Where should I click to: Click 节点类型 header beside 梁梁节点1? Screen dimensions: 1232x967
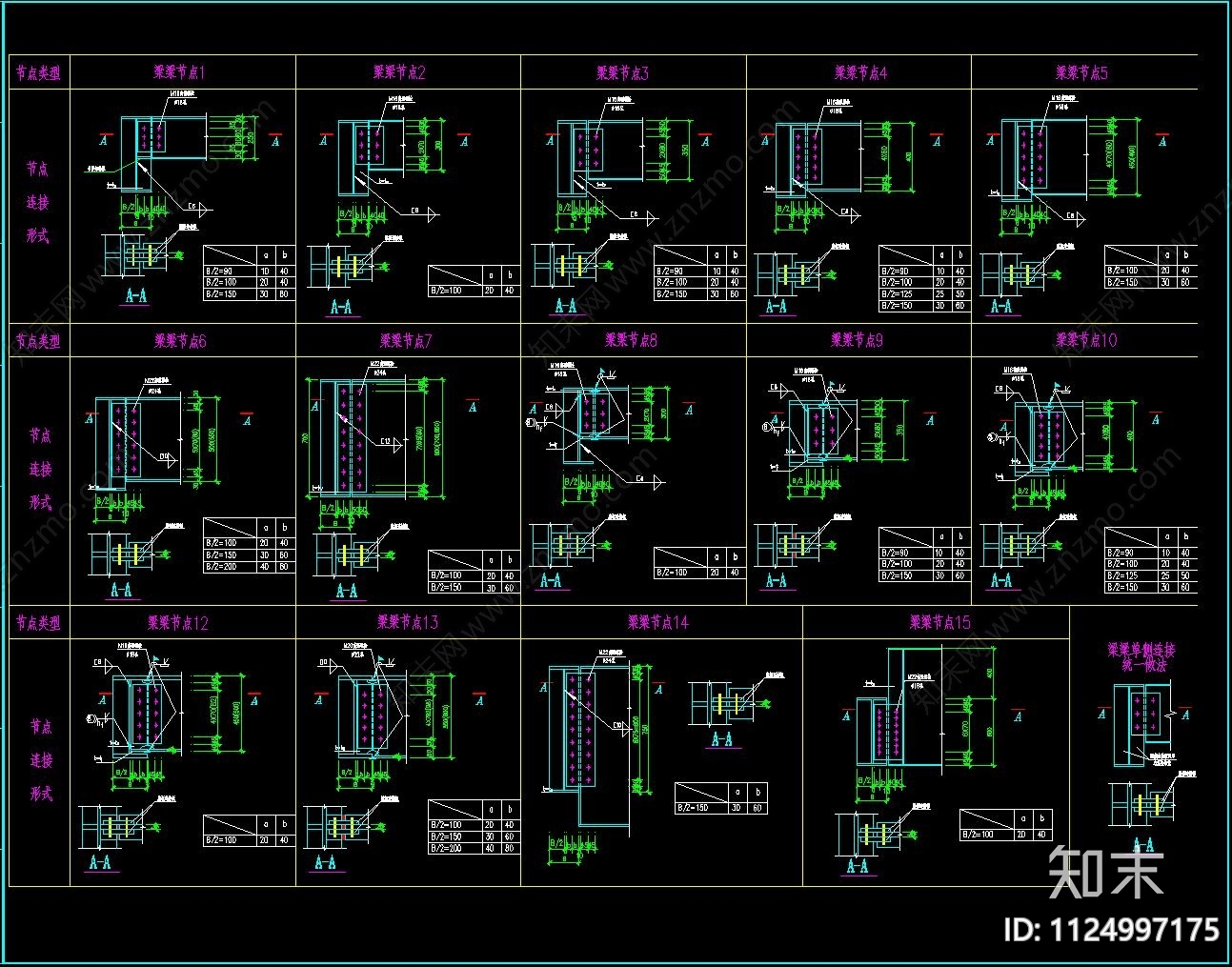pyautogui.click(x=38, y=72)
